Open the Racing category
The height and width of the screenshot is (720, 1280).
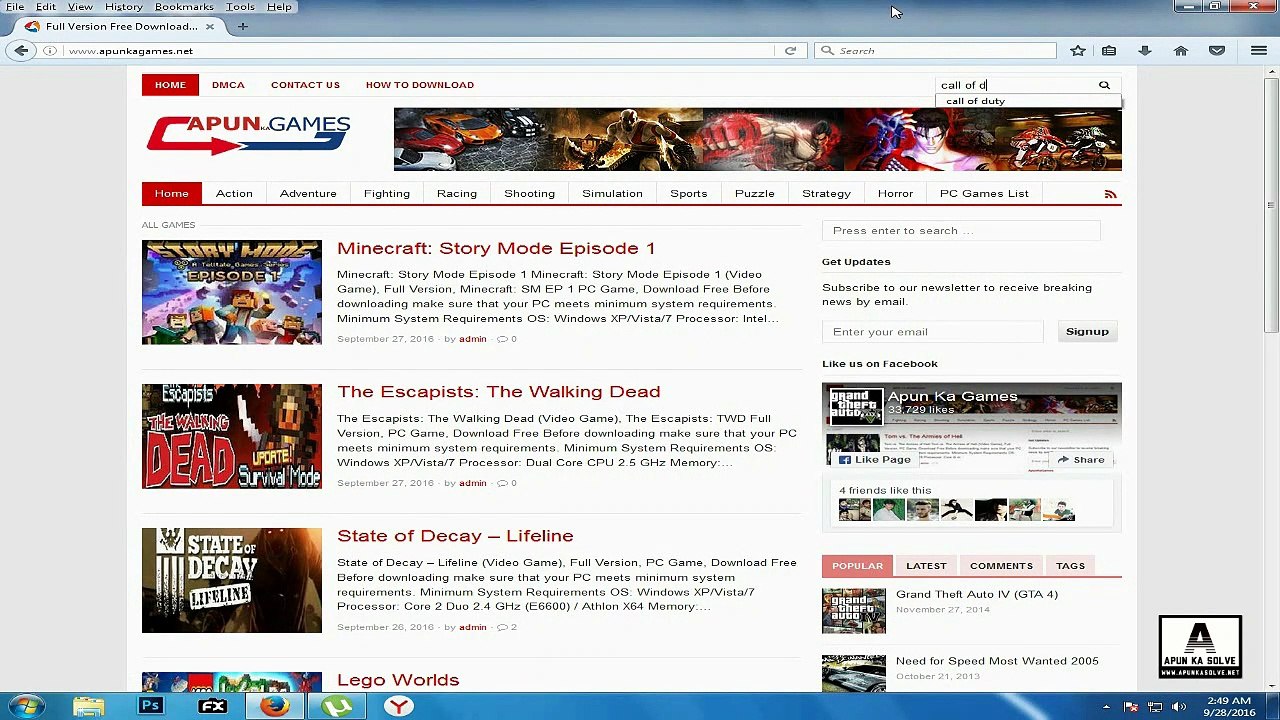[x=457, y=194]
